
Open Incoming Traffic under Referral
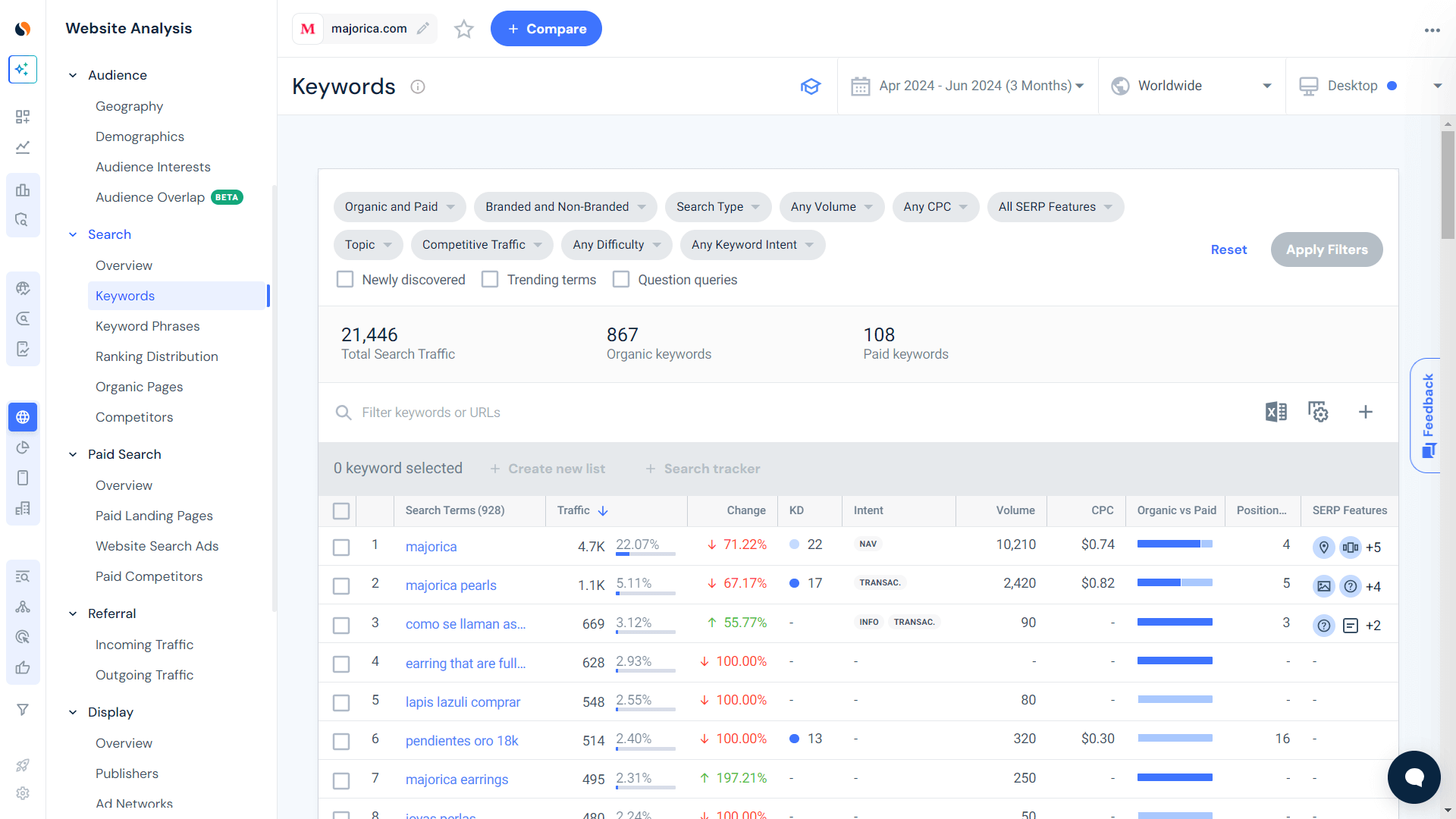coord(144,645)
